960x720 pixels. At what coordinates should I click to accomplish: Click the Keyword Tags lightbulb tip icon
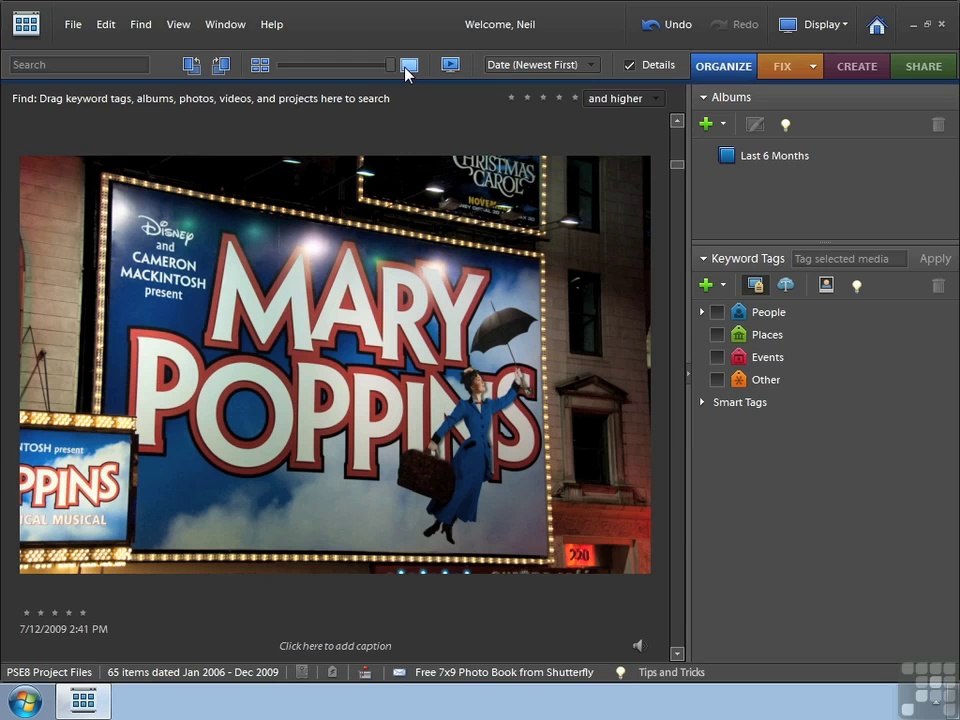tap(857, 285)
